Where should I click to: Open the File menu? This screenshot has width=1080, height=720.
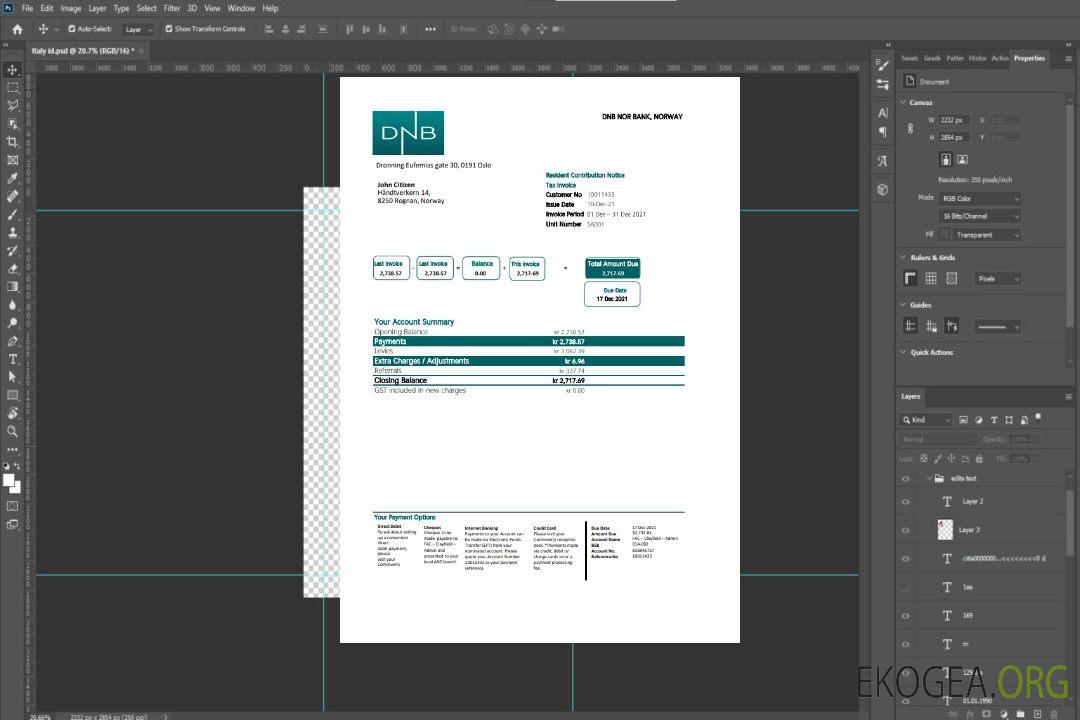click(27, 8)
